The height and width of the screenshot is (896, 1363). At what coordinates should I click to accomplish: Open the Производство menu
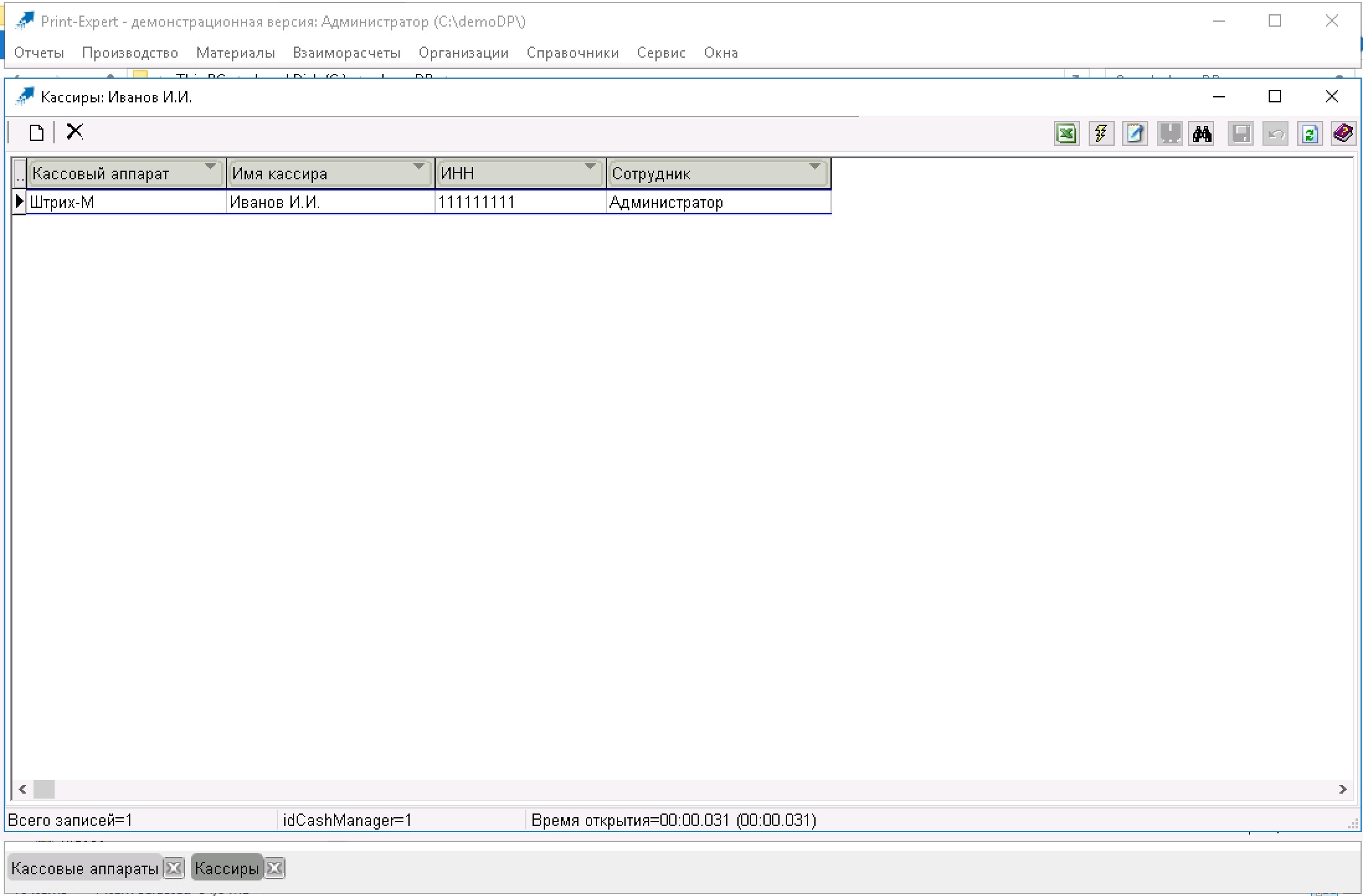[x=130, y=53]
